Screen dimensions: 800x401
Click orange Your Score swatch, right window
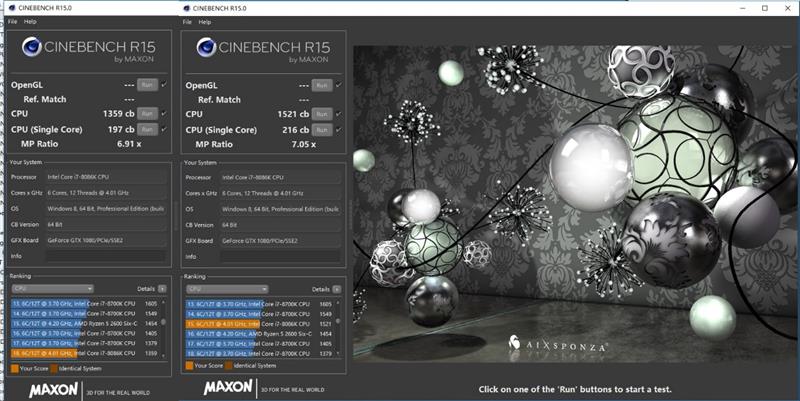coord(189,365)
